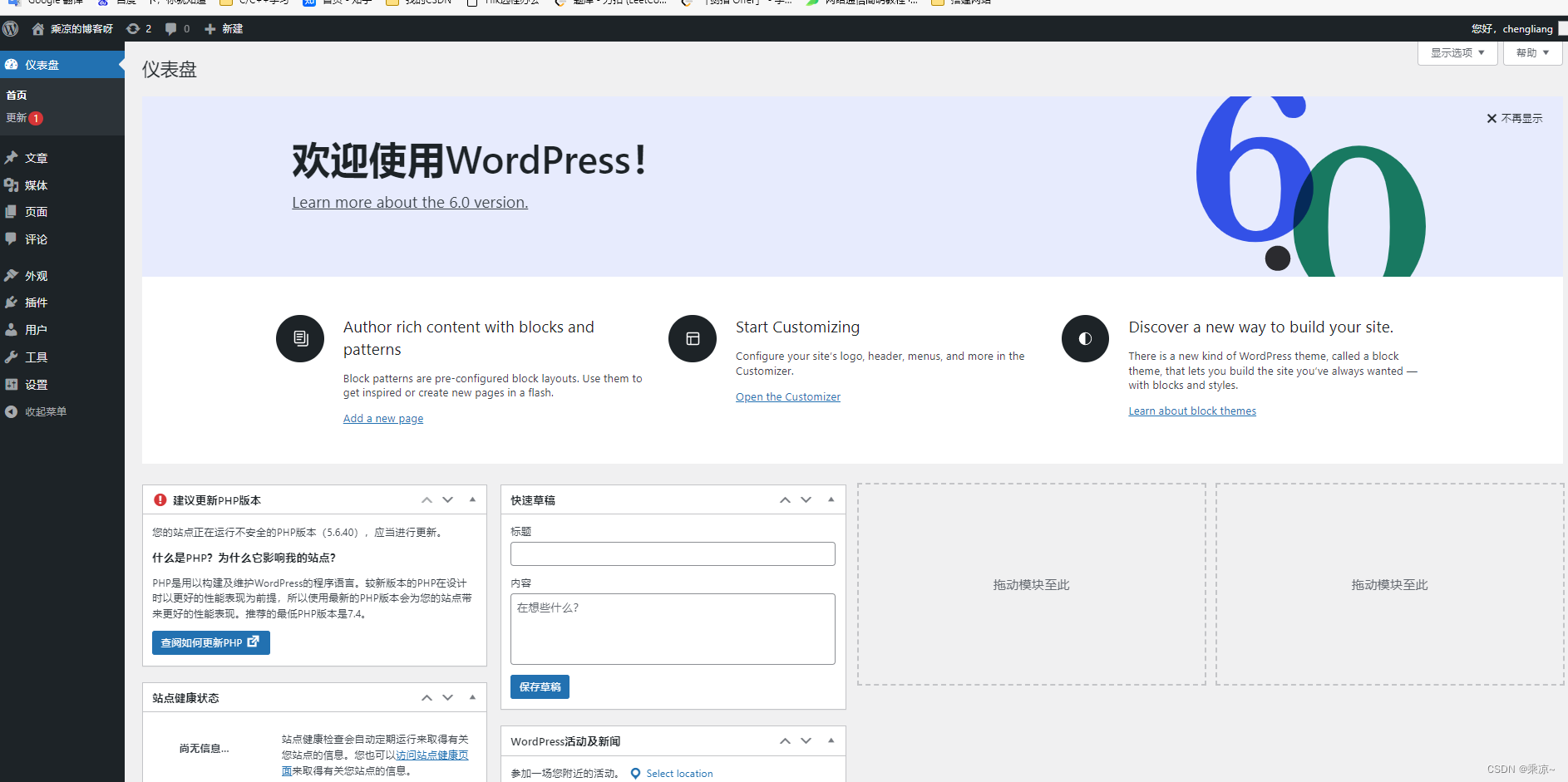The width and height of the screenshot is (1568, 782).
Task: Expand 帮助 help dropdown
Action: coord(1532,52)
